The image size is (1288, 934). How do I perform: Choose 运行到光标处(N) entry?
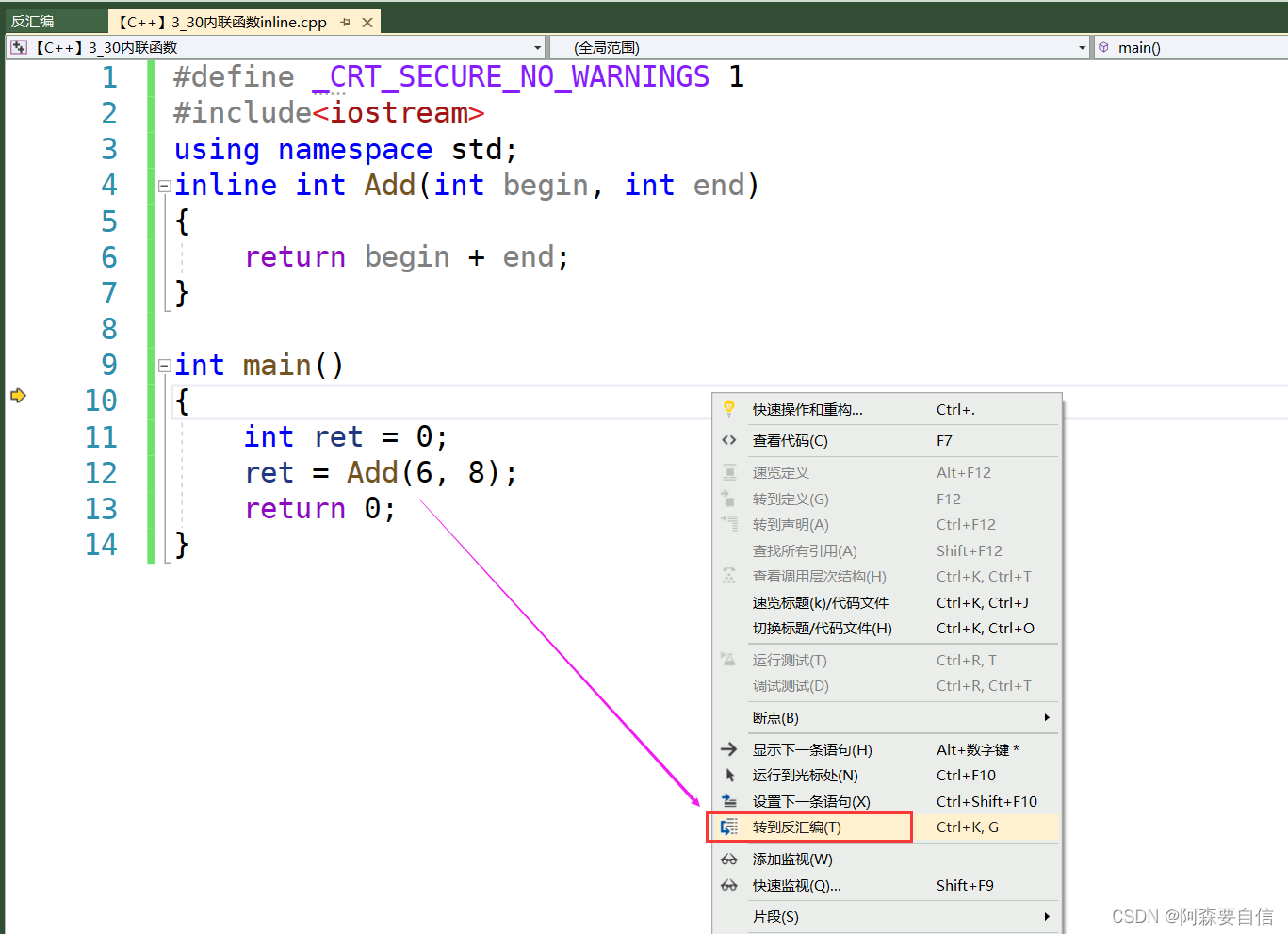(x=887, y=775)
